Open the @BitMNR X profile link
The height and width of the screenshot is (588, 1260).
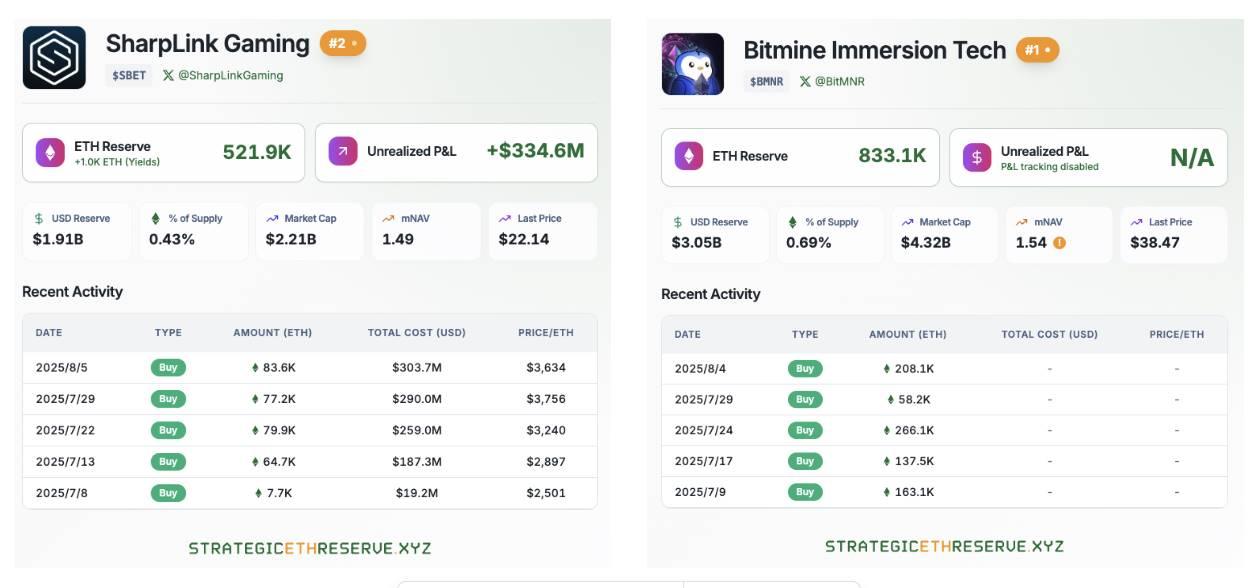[x=832, y=81]
